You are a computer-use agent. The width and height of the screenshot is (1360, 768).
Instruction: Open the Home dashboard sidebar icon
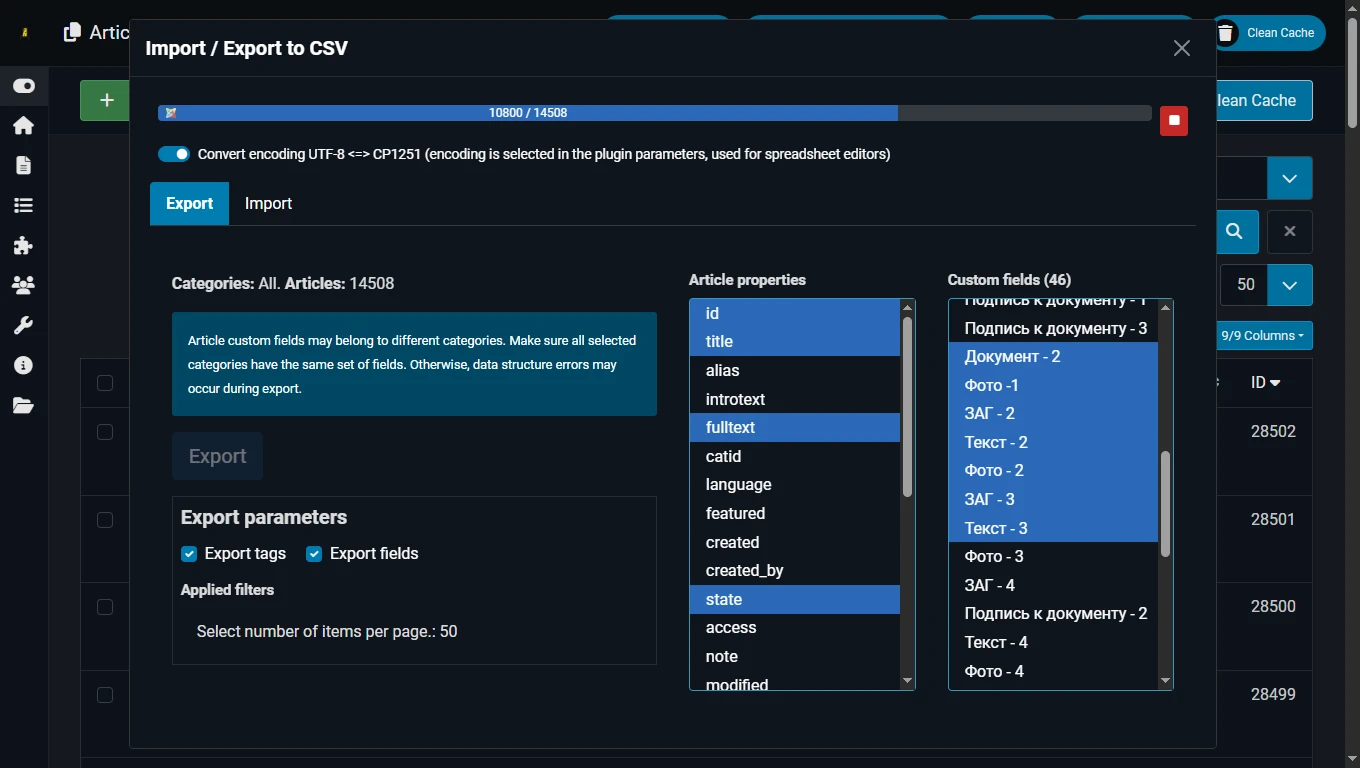[x=23, y=125]
